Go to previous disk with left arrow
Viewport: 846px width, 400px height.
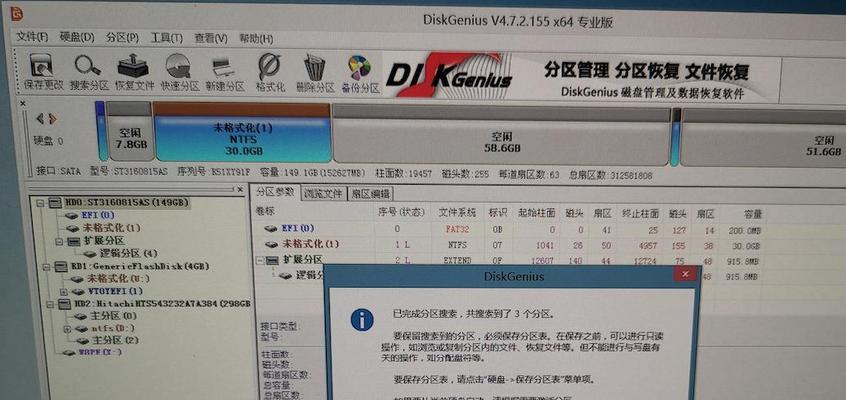coord(39,119)
